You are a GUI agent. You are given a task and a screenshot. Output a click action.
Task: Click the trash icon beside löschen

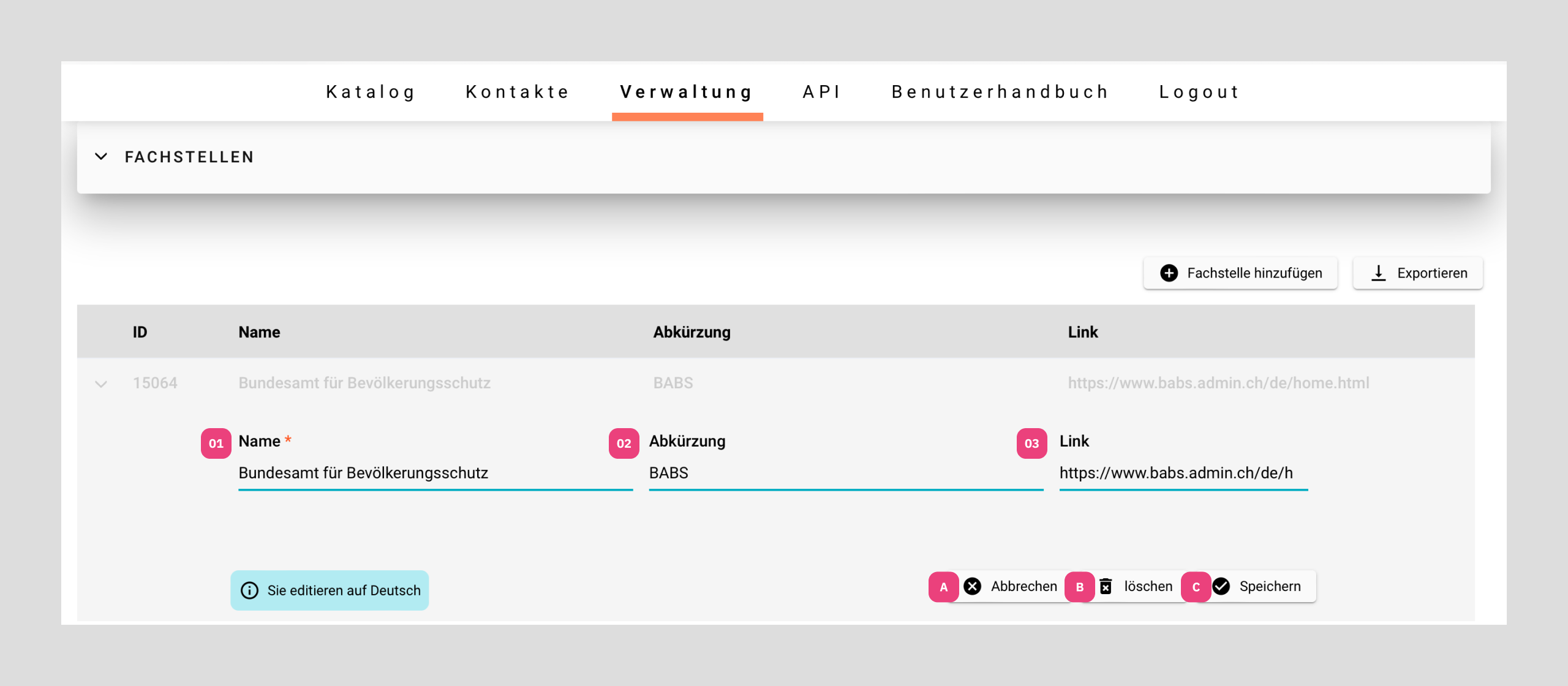click(x=1106, y=586)
